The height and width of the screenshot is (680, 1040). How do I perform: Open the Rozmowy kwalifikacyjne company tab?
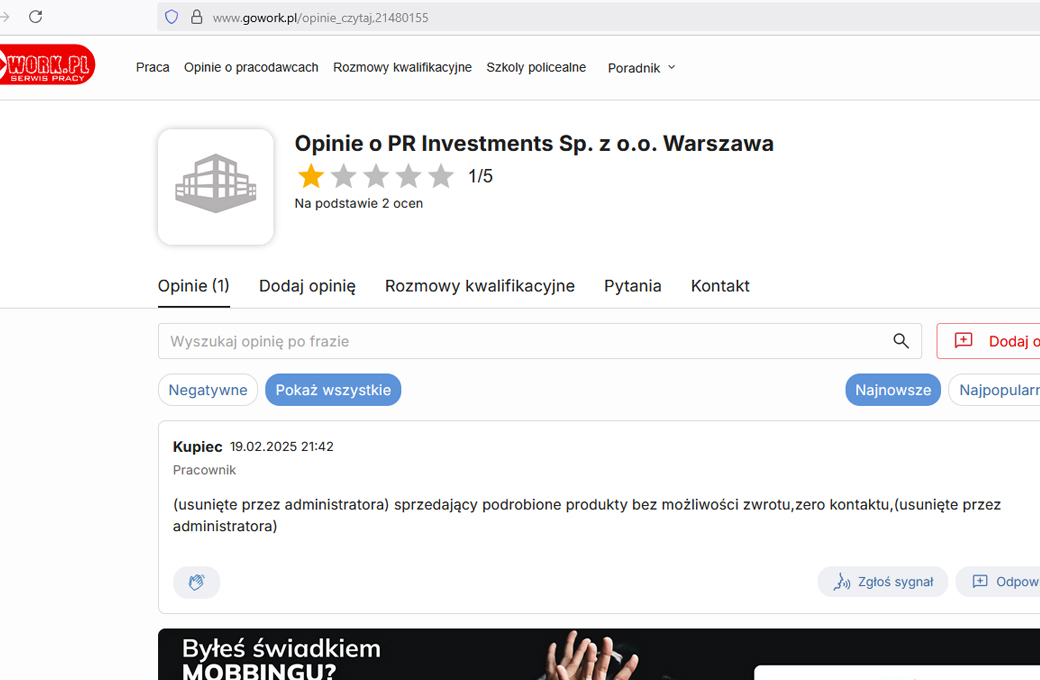480,286
